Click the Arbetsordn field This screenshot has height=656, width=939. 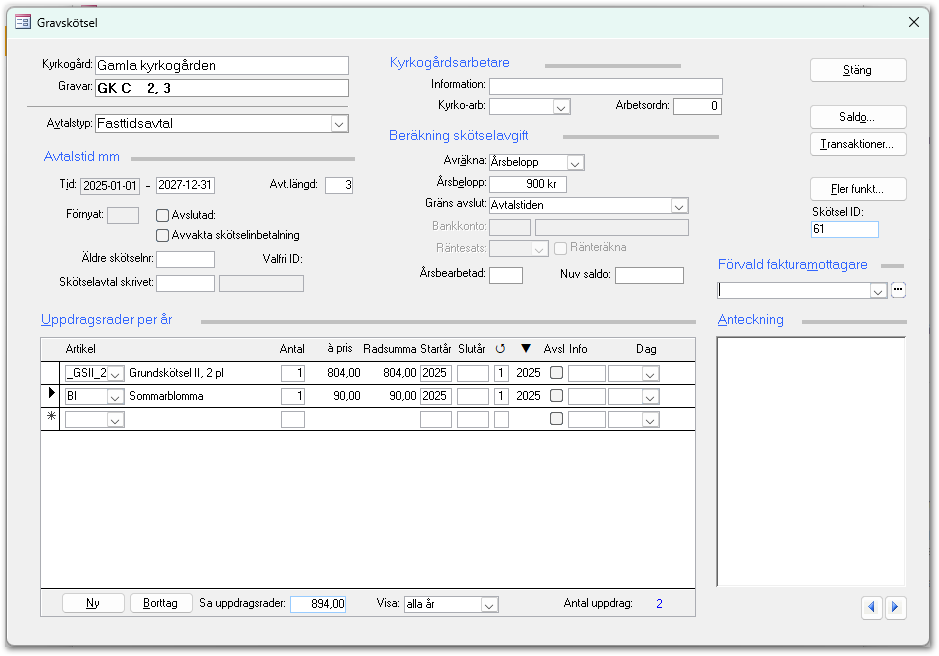[697, 106]
